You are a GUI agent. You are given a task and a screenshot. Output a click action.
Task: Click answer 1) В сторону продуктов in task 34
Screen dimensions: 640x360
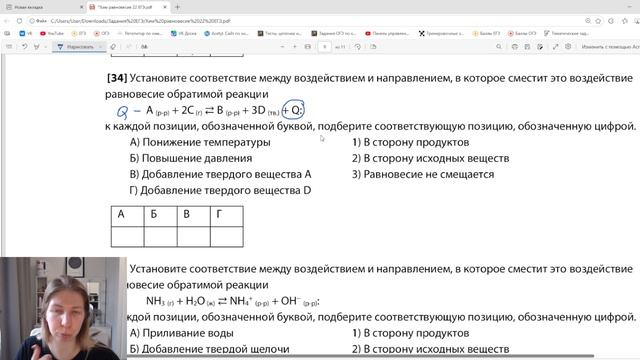click(x=411, y=142)
